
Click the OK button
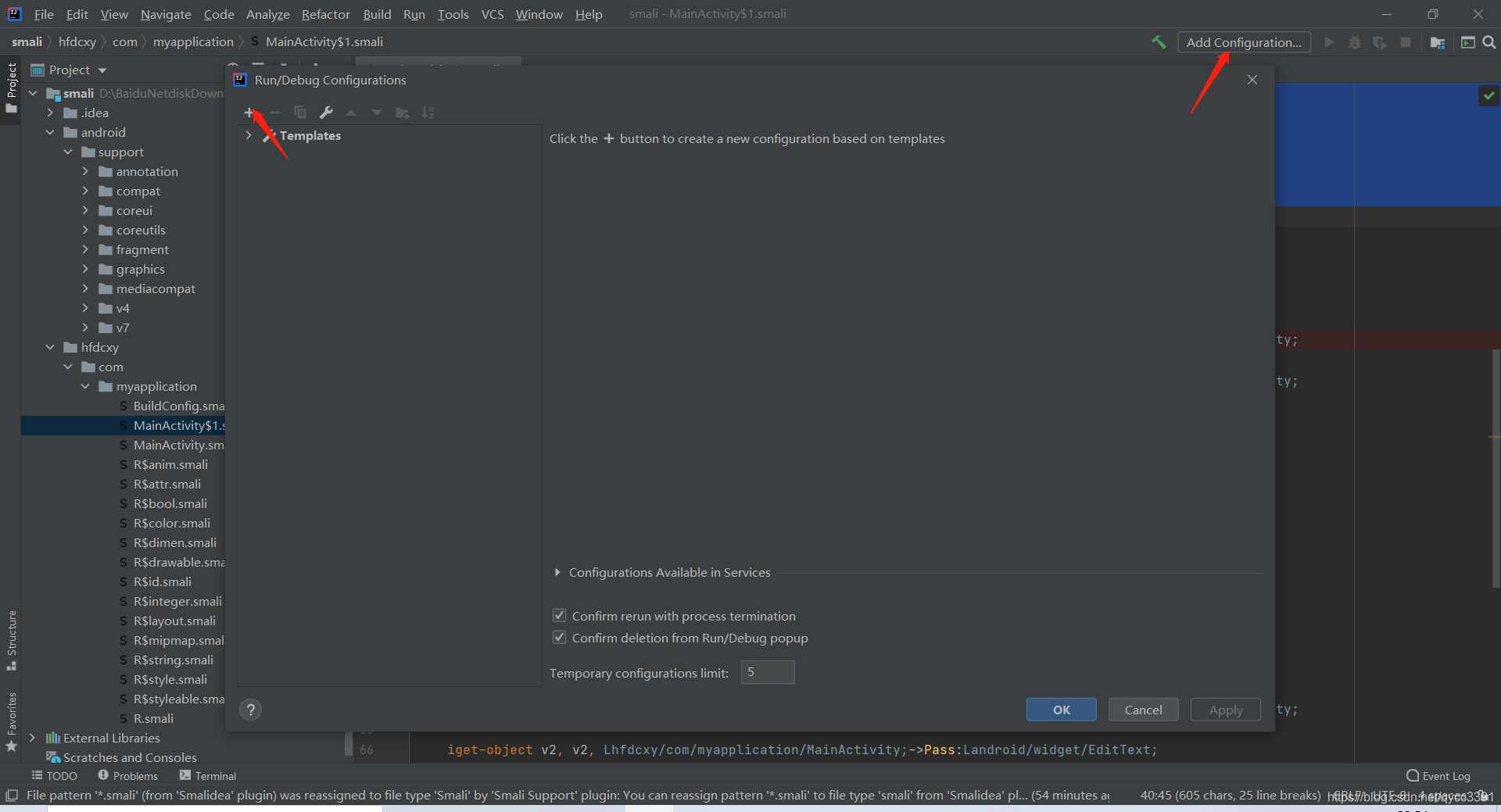coord(1061,710)
